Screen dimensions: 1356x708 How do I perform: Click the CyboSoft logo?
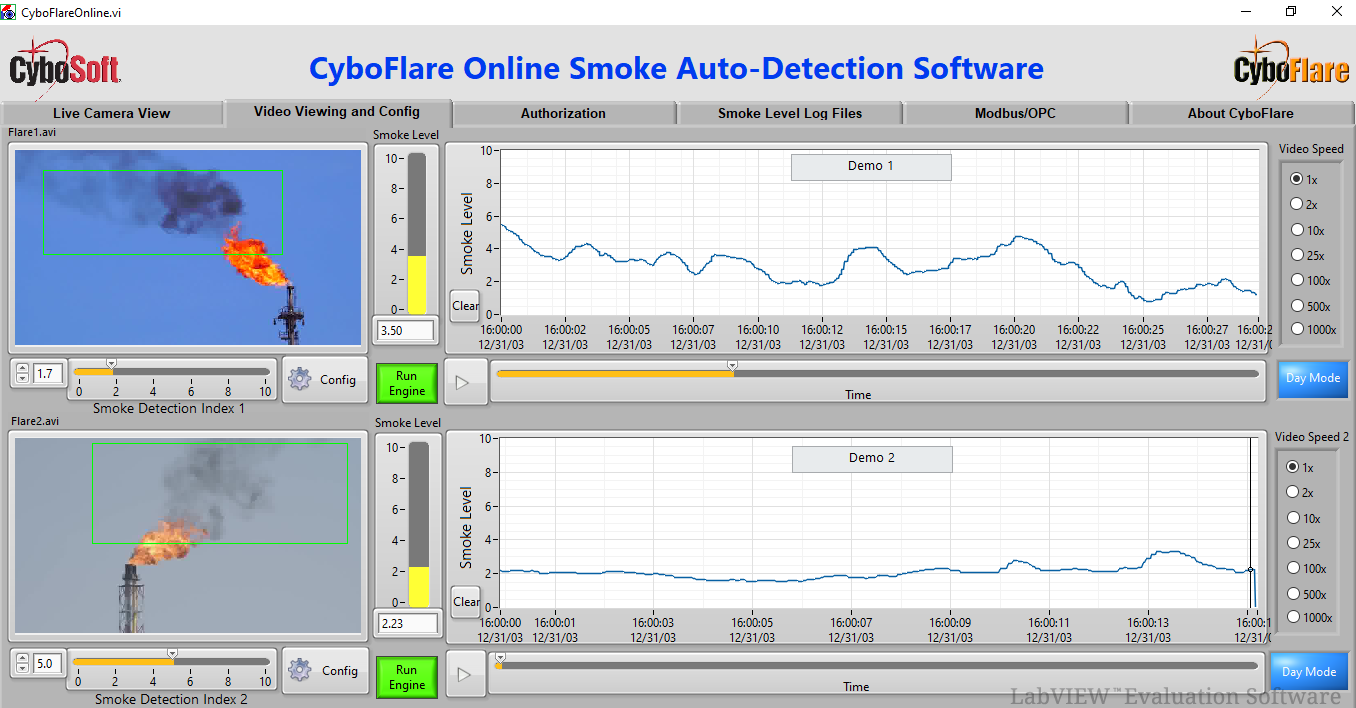pyautogui.click(x=65, y=66)
